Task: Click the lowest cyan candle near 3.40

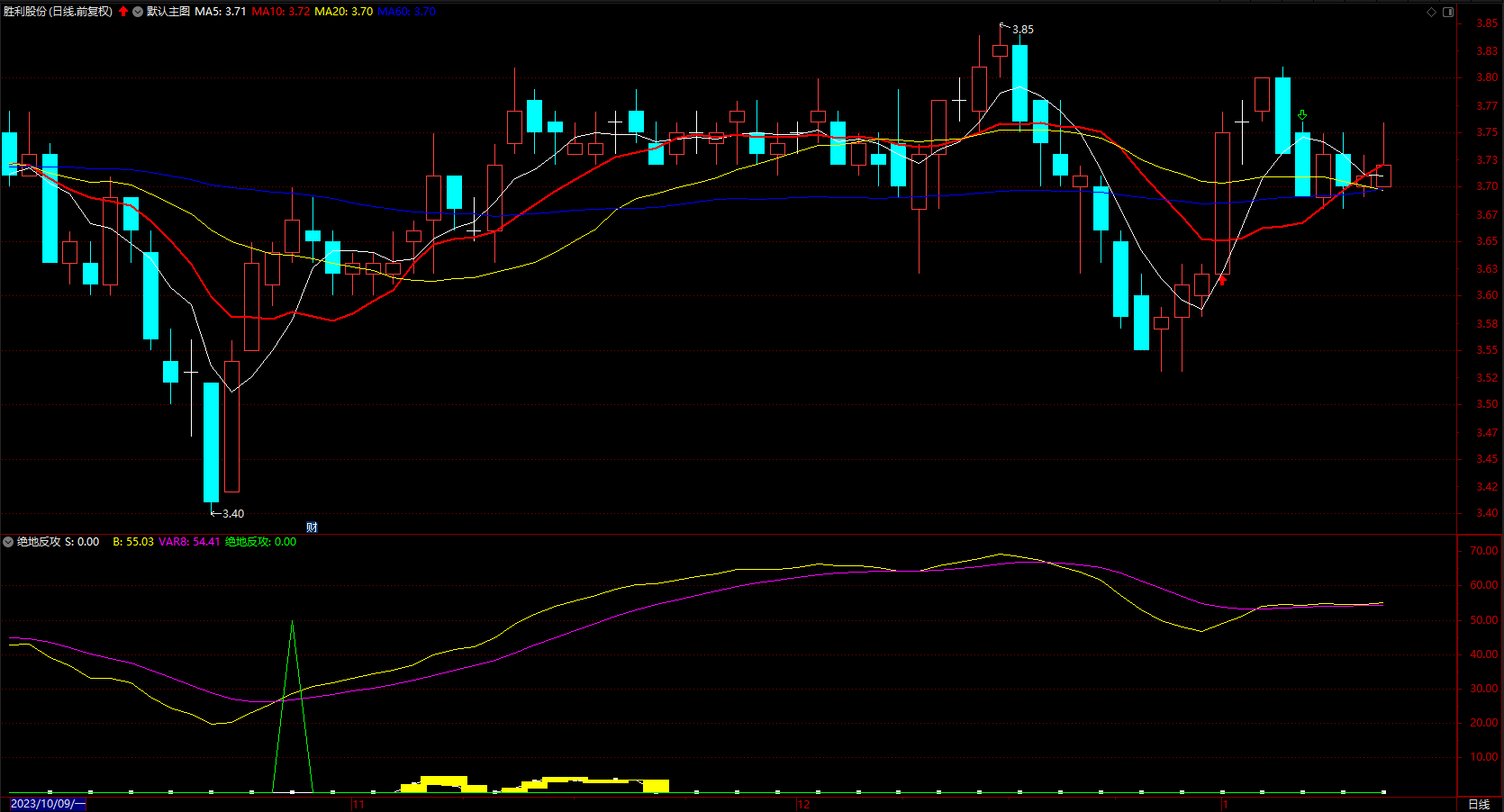Action: pyautogui.click(x=211, y=442)
